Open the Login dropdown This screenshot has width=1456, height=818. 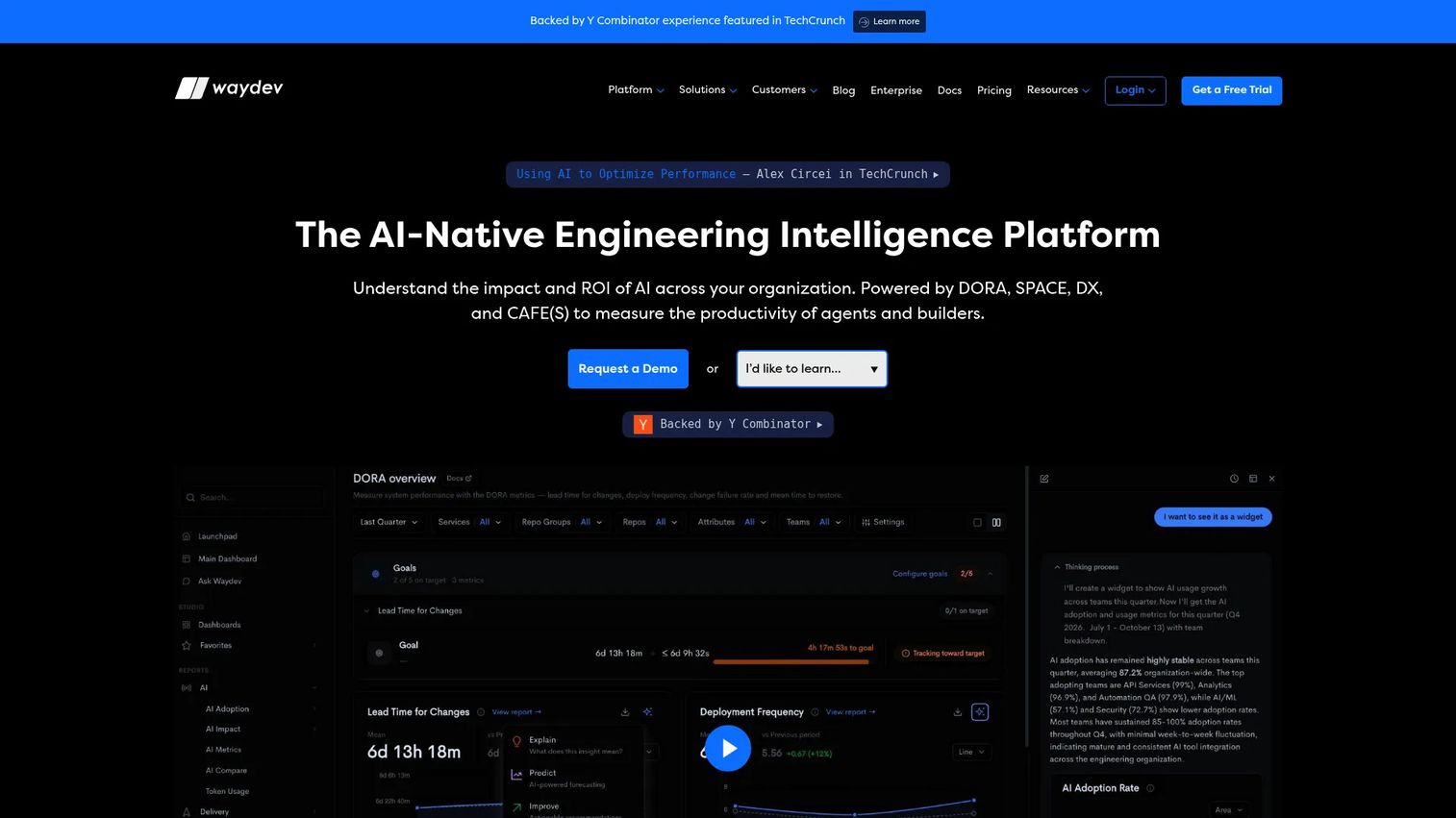[x=1135, y=90]
